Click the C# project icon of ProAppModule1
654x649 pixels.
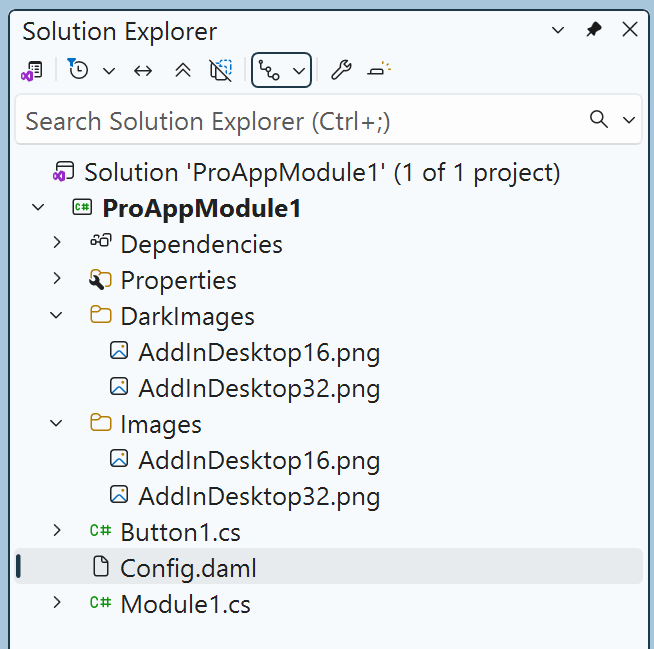pyautogui.click(x=82, y=207)
